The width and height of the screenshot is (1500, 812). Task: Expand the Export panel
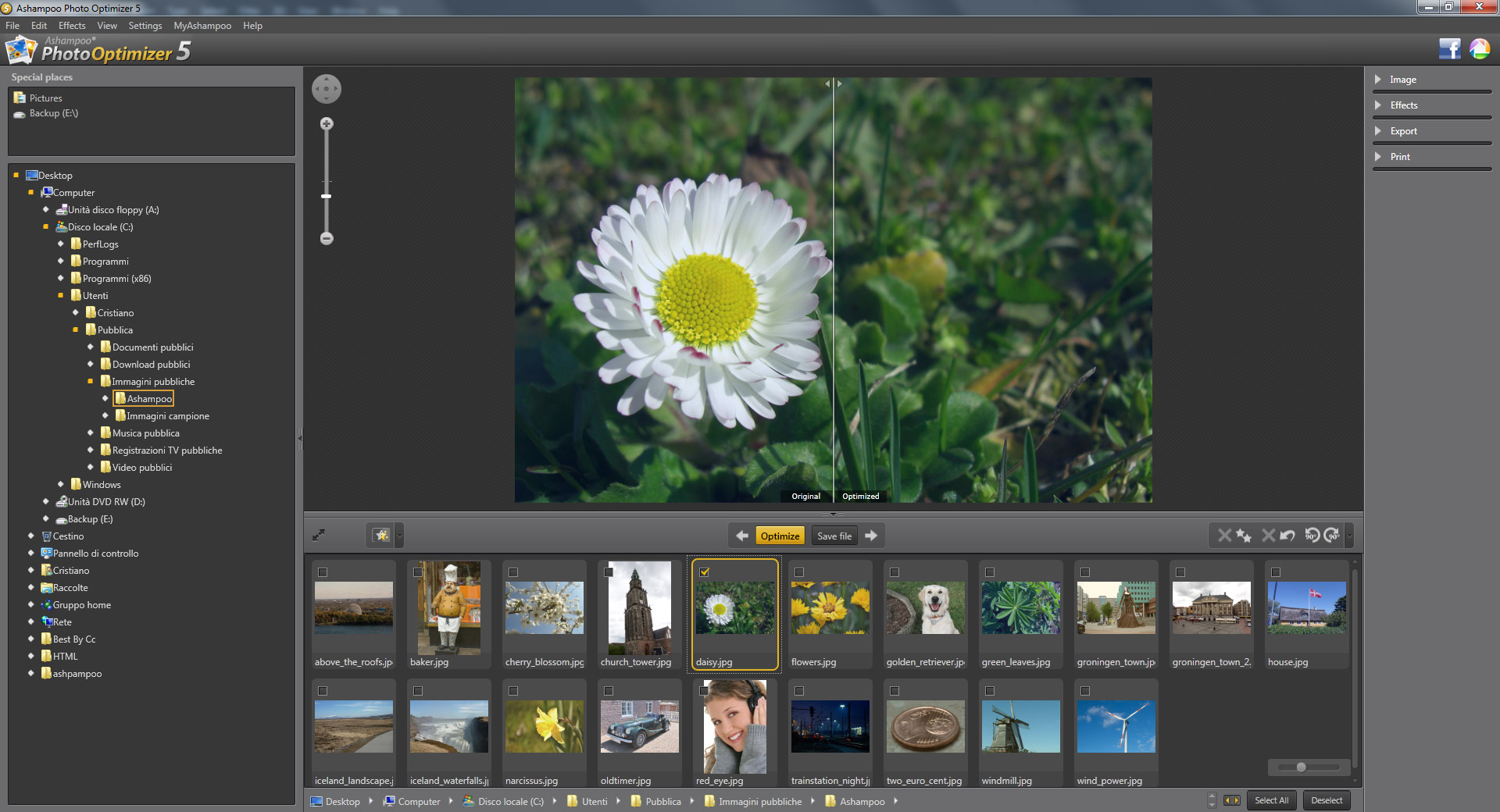(1403, 131)
